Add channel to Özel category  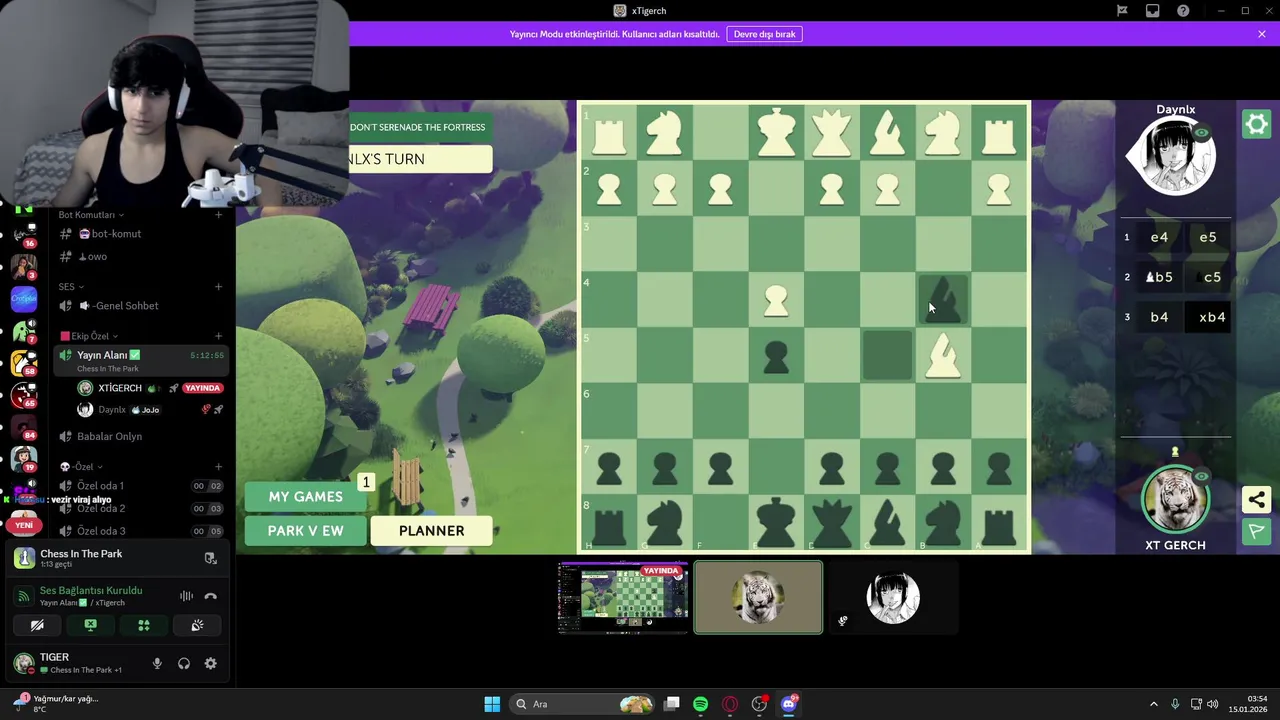218,467
